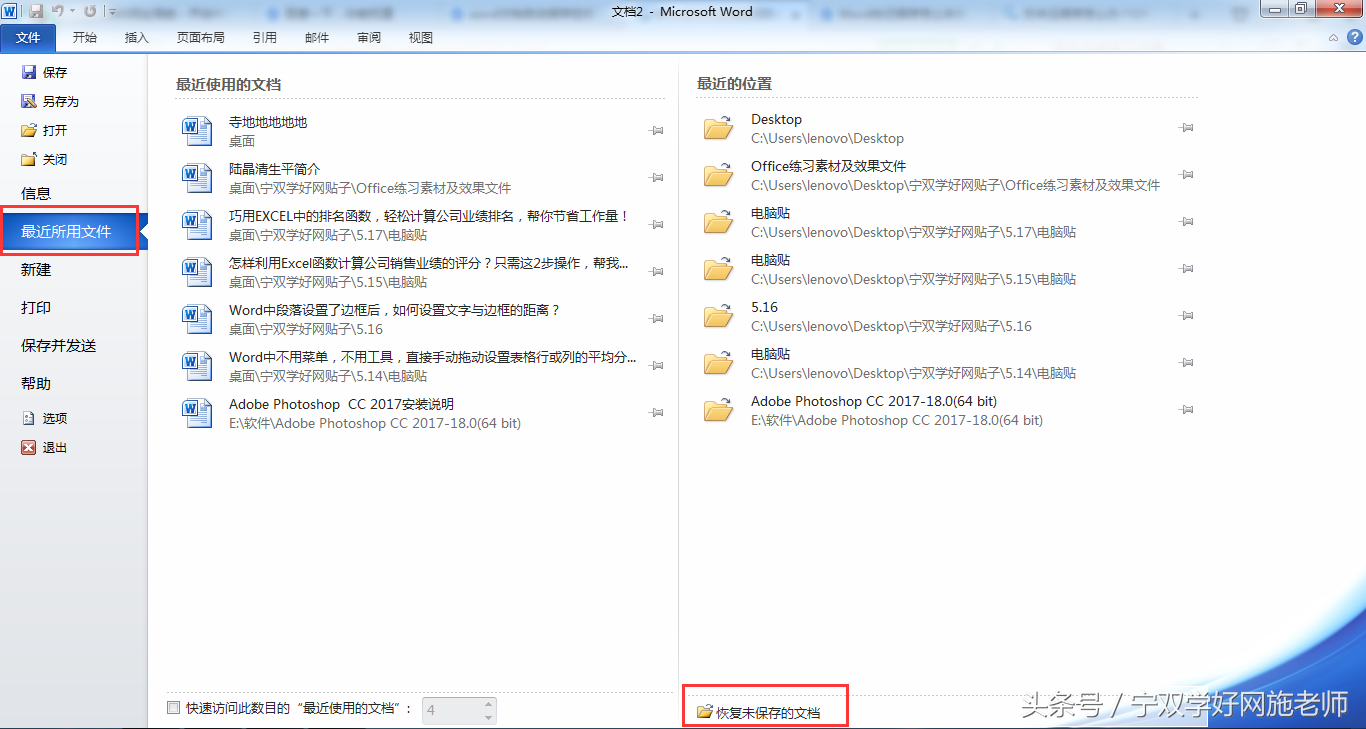Open 选项 (Options) from the sidebar
1366x729 pixels.
45,418
